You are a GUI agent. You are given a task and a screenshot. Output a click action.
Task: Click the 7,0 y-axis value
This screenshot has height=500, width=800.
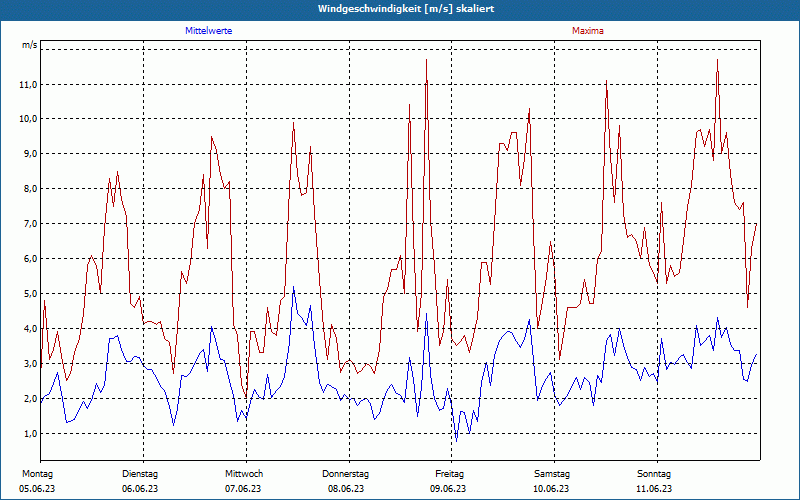[30, 223]
